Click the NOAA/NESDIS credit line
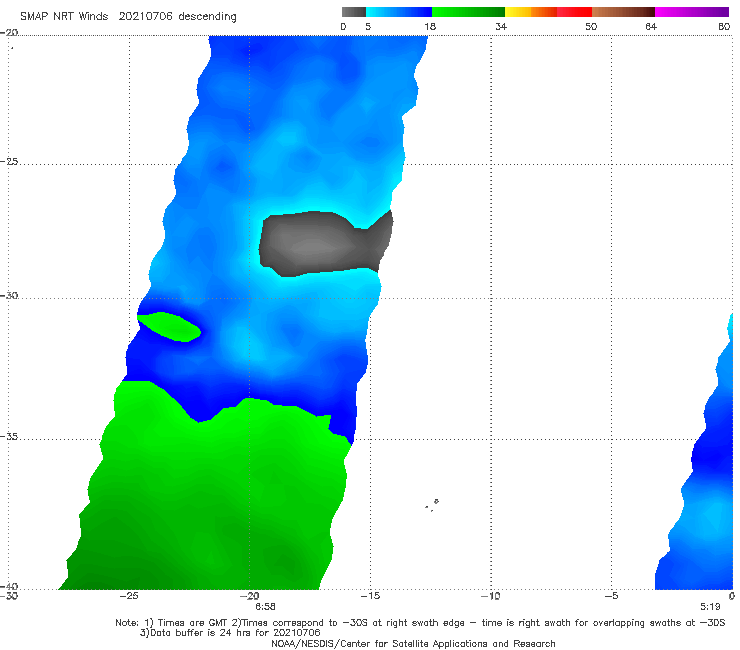Image resolution: width=740 pixels, height=650 pixels. click(x=413, y=644)
